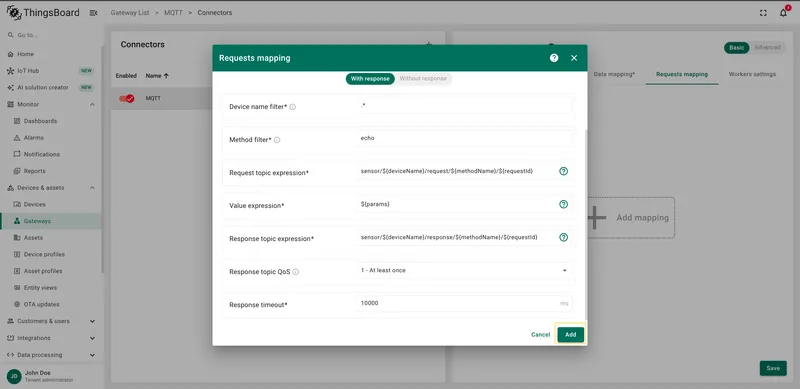Click info icon next to Method filter
Screen dimensions: 800x389
(277, 140)
